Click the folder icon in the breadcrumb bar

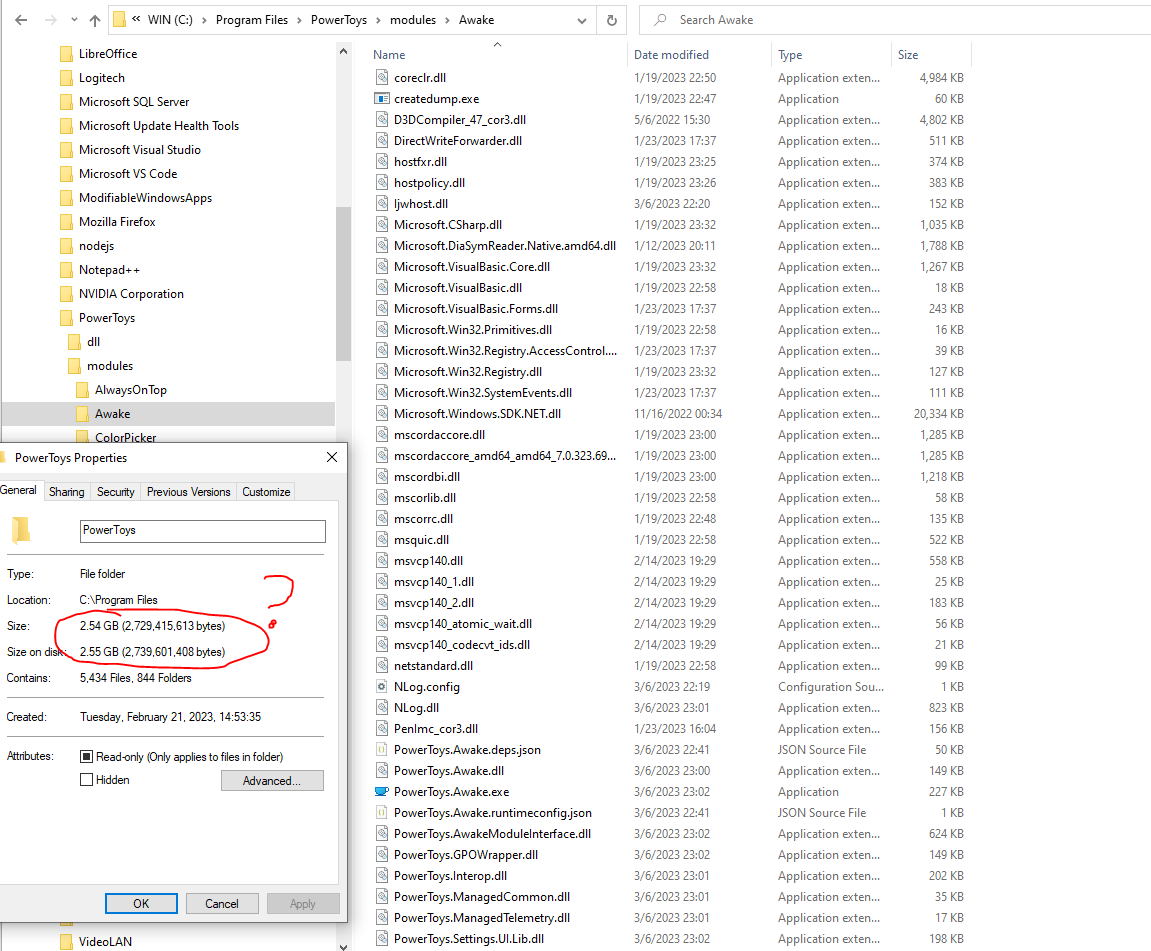[x=121, y=19]
